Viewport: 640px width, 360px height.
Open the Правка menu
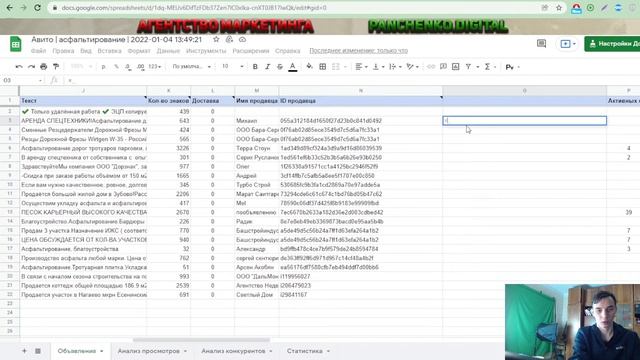[x=63, y=51]
